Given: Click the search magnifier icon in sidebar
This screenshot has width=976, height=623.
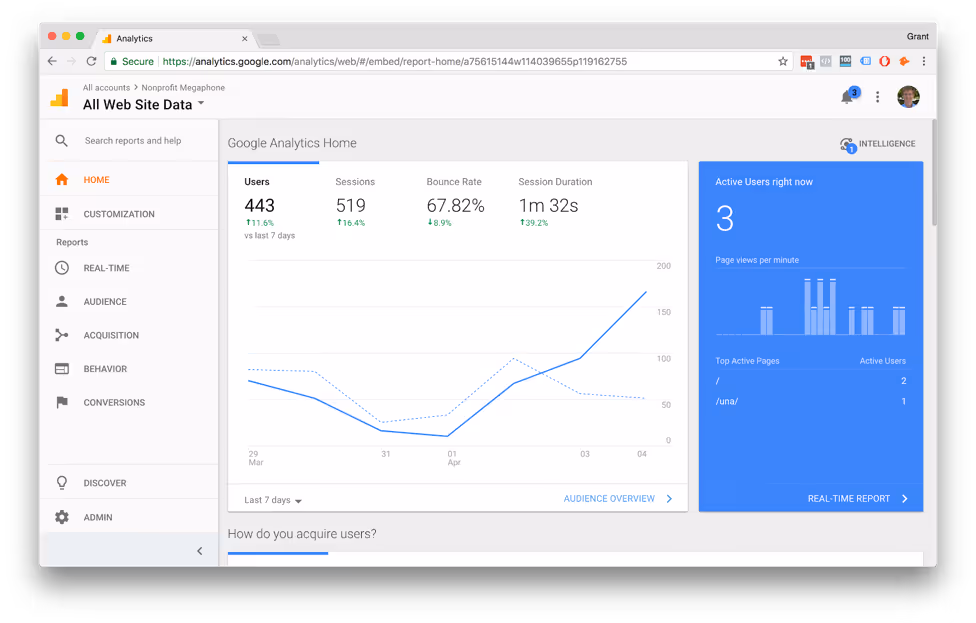Looking at the screenshot, I should pos(61,141).
